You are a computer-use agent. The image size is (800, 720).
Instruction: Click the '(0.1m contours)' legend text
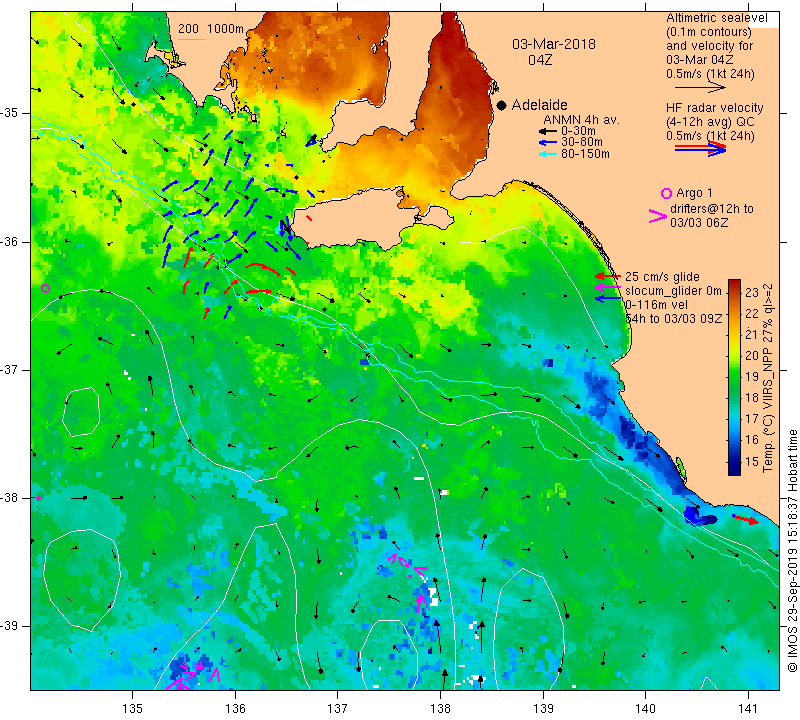click(x=709, y=32)
